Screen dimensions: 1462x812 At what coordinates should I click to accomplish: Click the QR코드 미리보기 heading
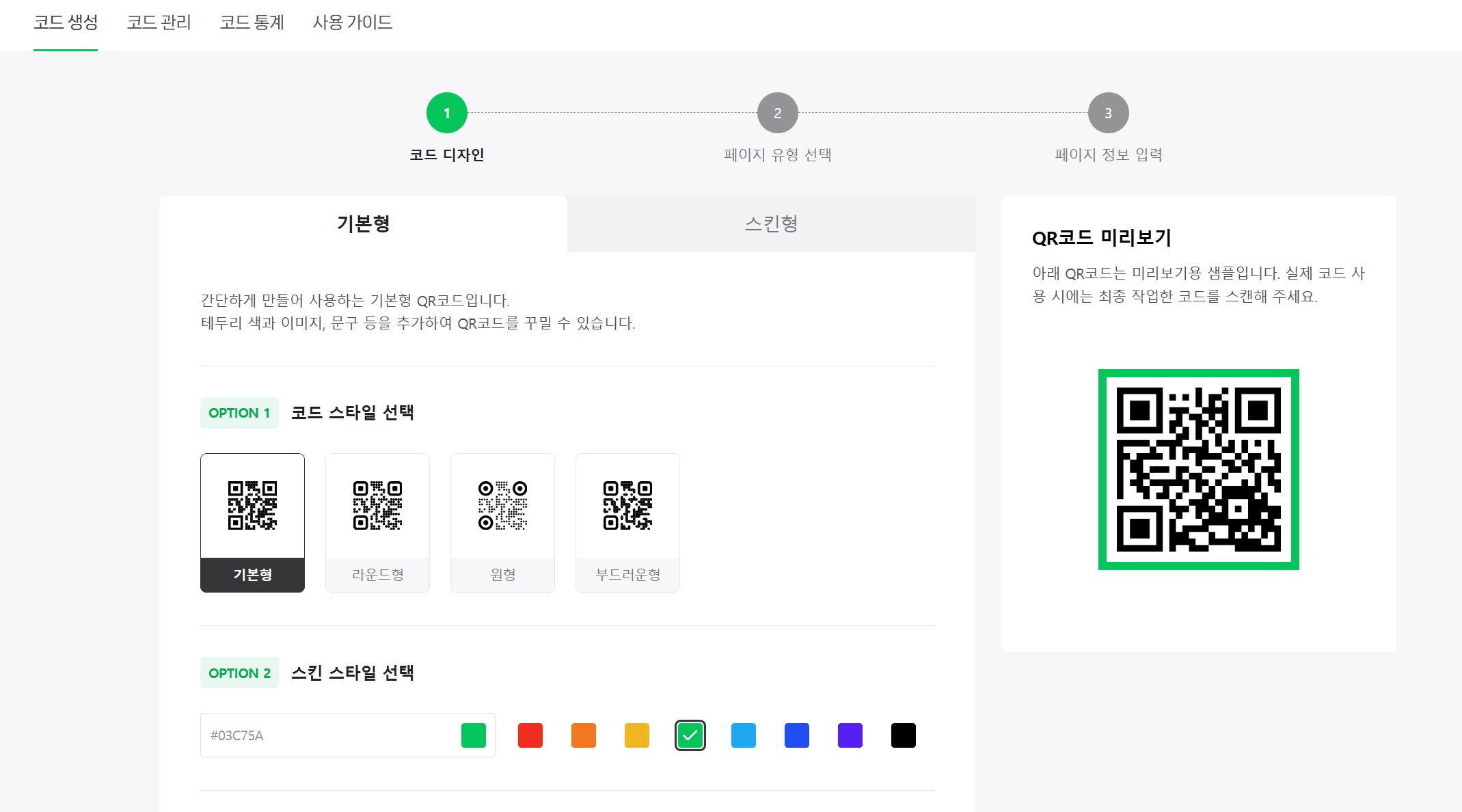point(1102,238)
